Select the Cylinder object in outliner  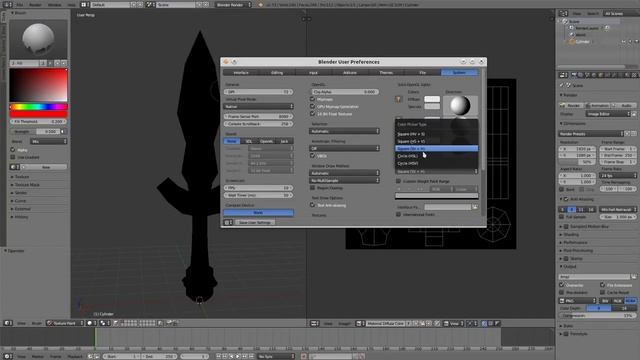582,42
